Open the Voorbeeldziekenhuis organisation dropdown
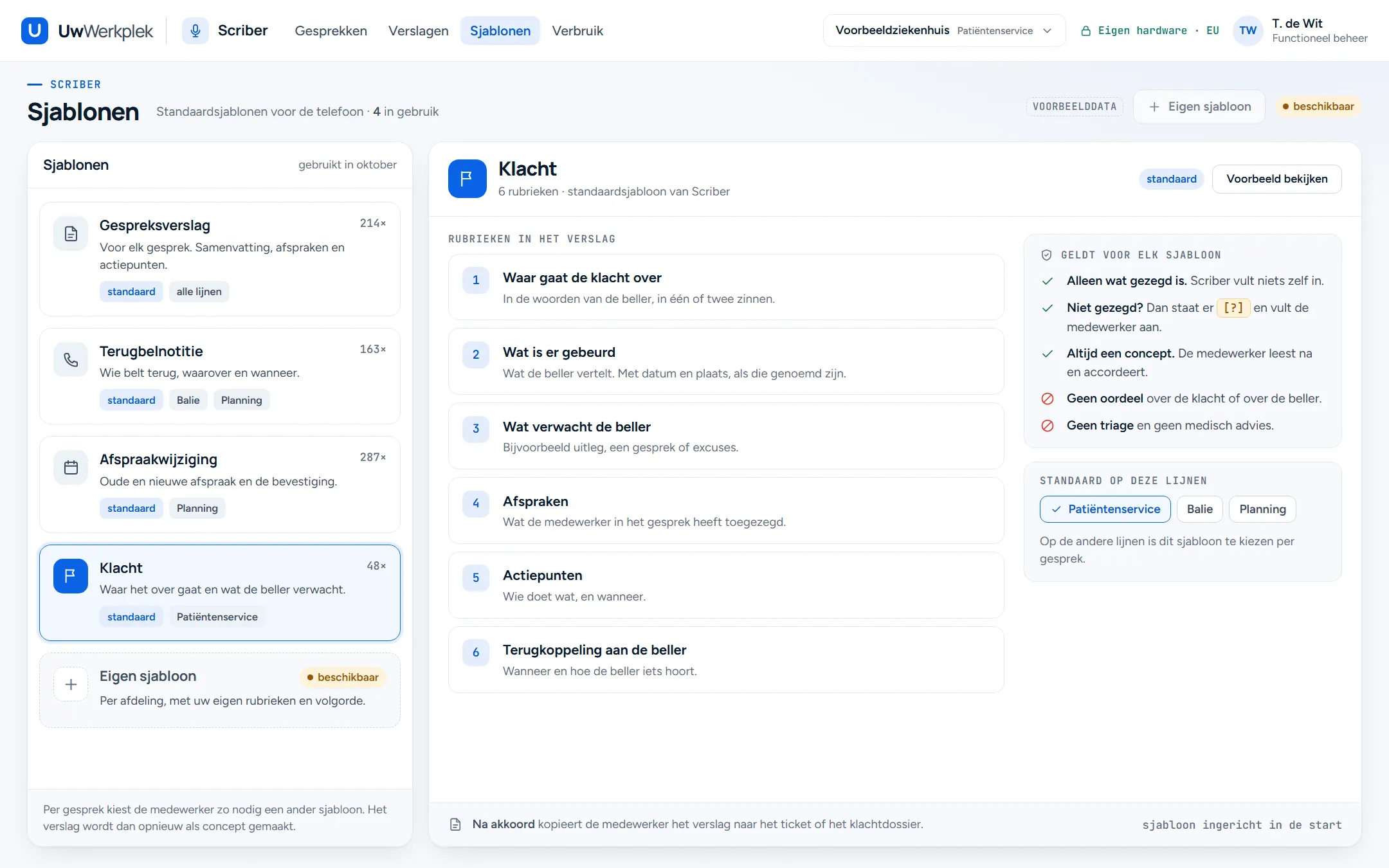This screenshot has width=1389, height=868. pos(944,30)
